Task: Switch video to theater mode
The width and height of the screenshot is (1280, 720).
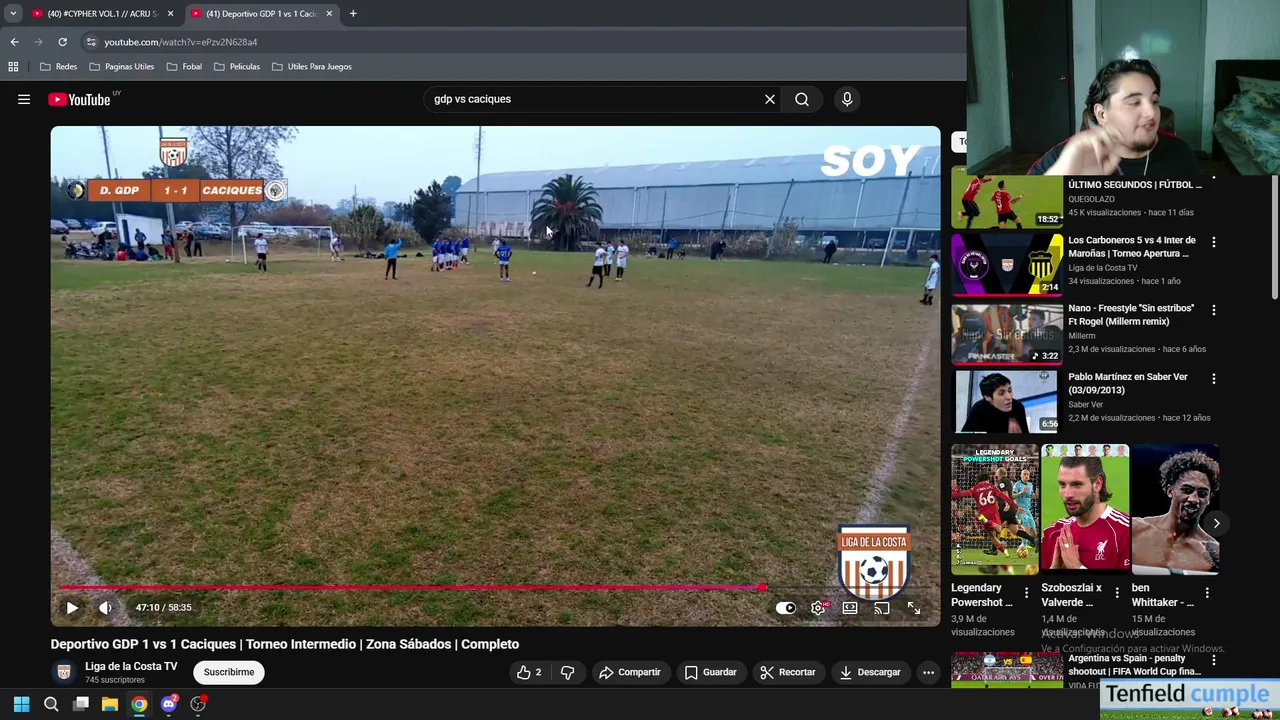Action: click(x=850, y=607)
